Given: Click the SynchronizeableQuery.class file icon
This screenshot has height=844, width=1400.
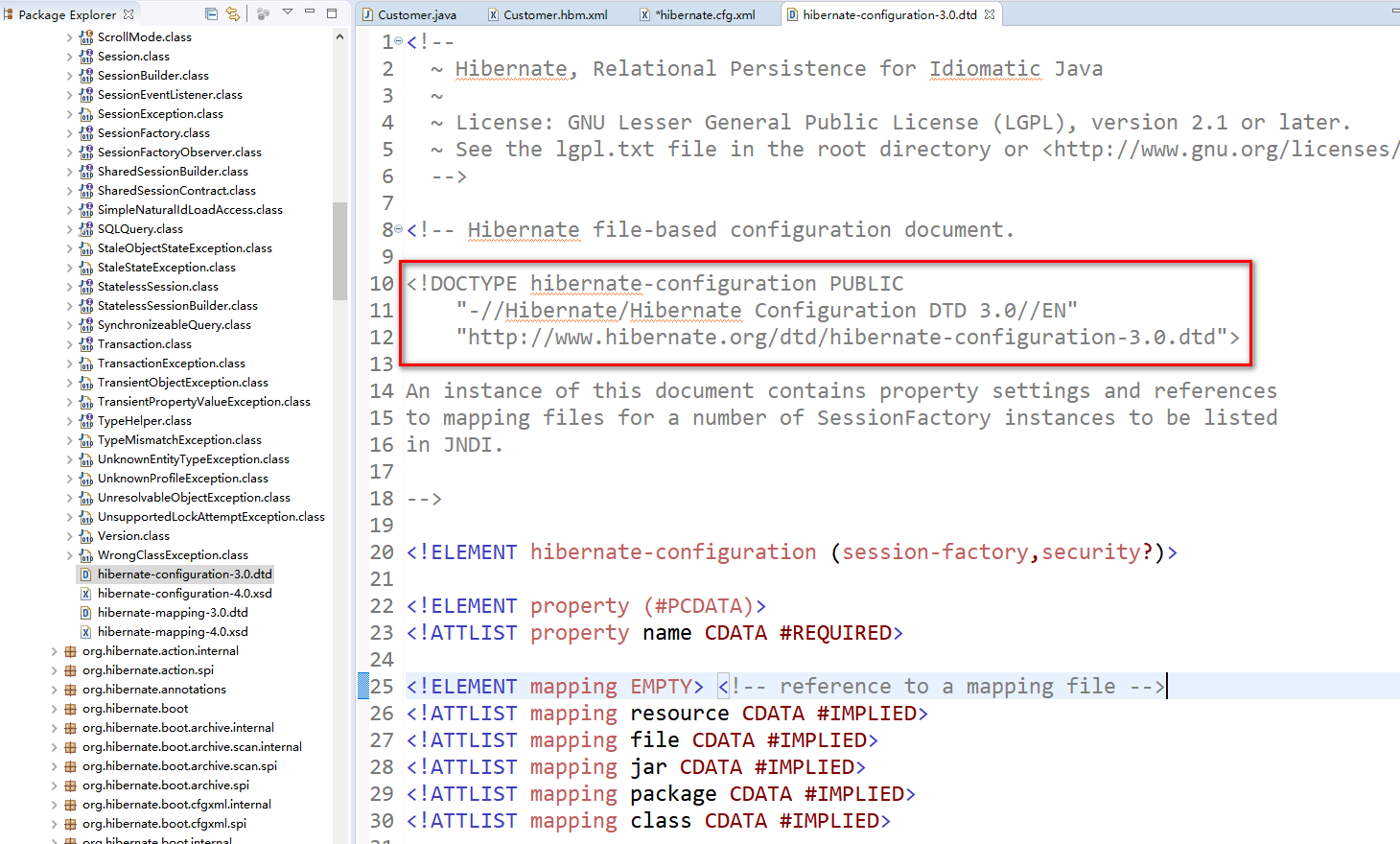Looking at the screenshot, I should tap(85, 325).
